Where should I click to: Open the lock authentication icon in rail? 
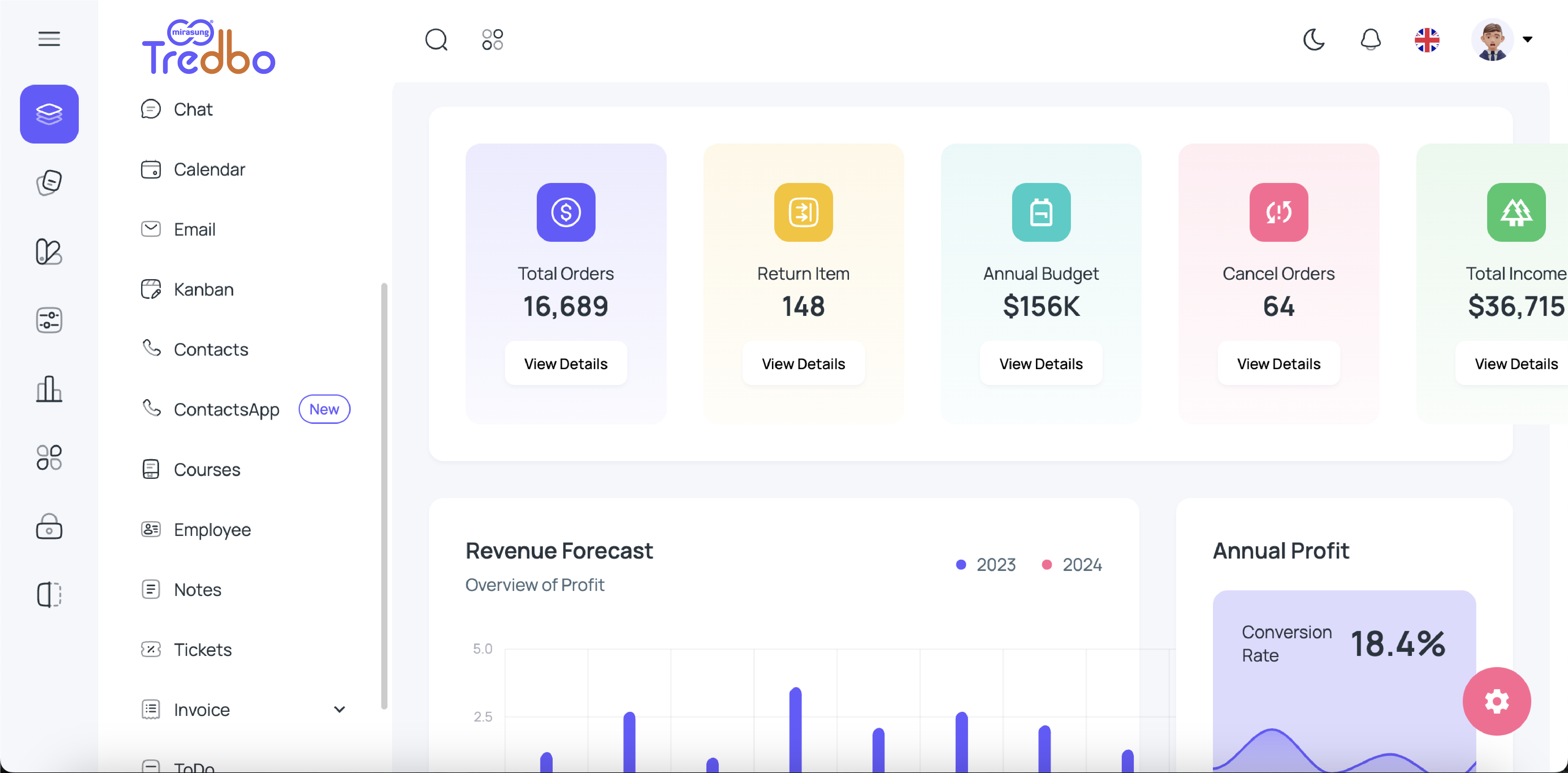(x=49, y=526)
